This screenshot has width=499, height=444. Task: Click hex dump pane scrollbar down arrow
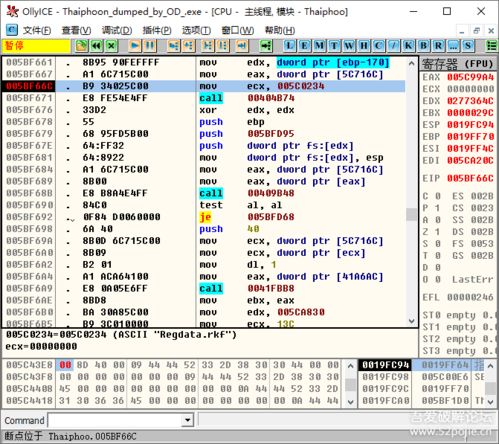click(350, 402)
